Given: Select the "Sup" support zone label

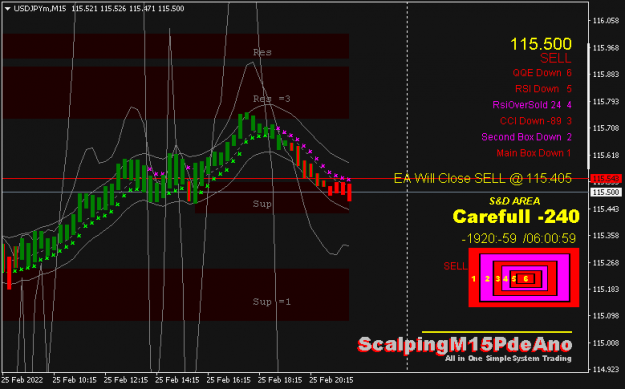Looking at the screenshot, I should pos(262,204).
